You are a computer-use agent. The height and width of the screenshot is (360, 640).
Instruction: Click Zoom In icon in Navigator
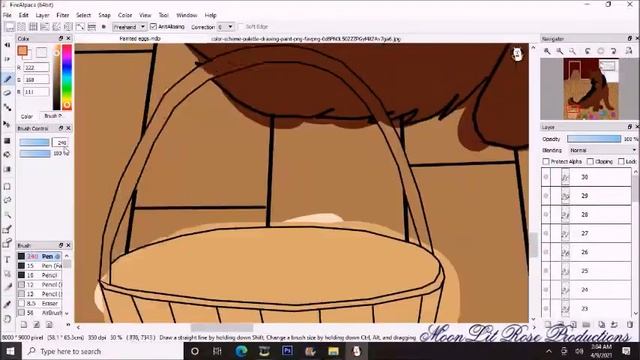tap(547, 51)
